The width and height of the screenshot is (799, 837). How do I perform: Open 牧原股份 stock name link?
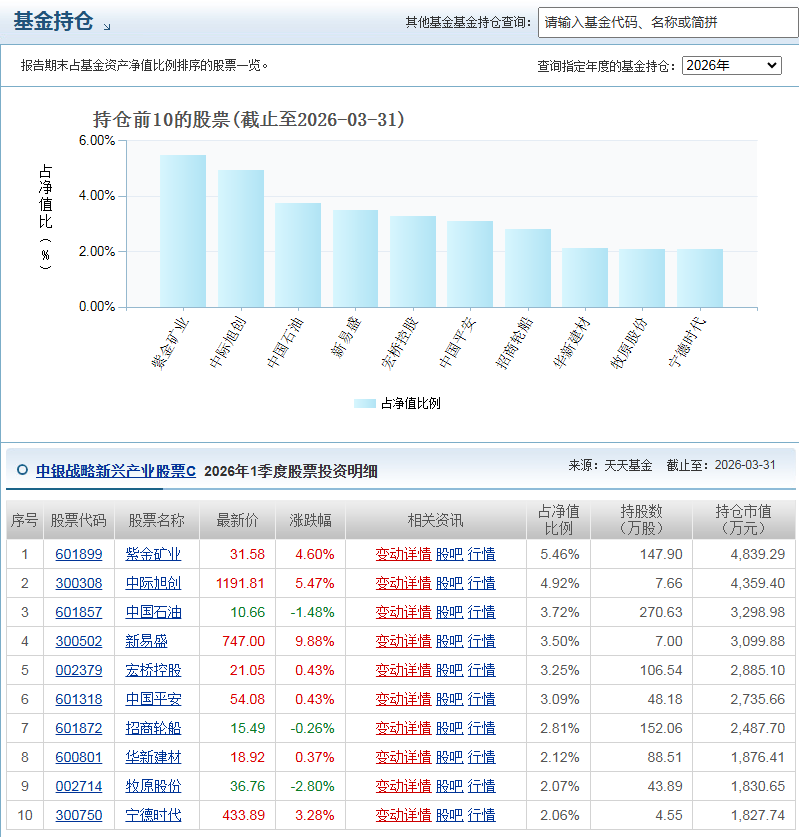[x=153, y=786]
